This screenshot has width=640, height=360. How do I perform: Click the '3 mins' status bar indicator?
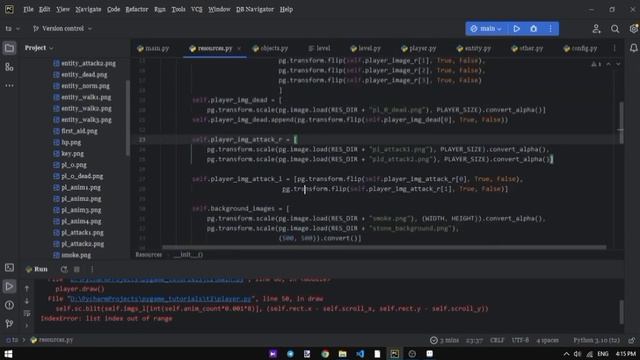[444, 340]
